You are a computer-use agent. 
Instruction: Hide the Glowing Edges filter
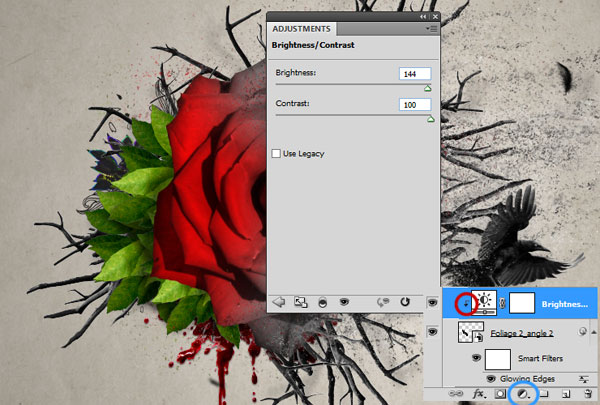click(491, 379)
